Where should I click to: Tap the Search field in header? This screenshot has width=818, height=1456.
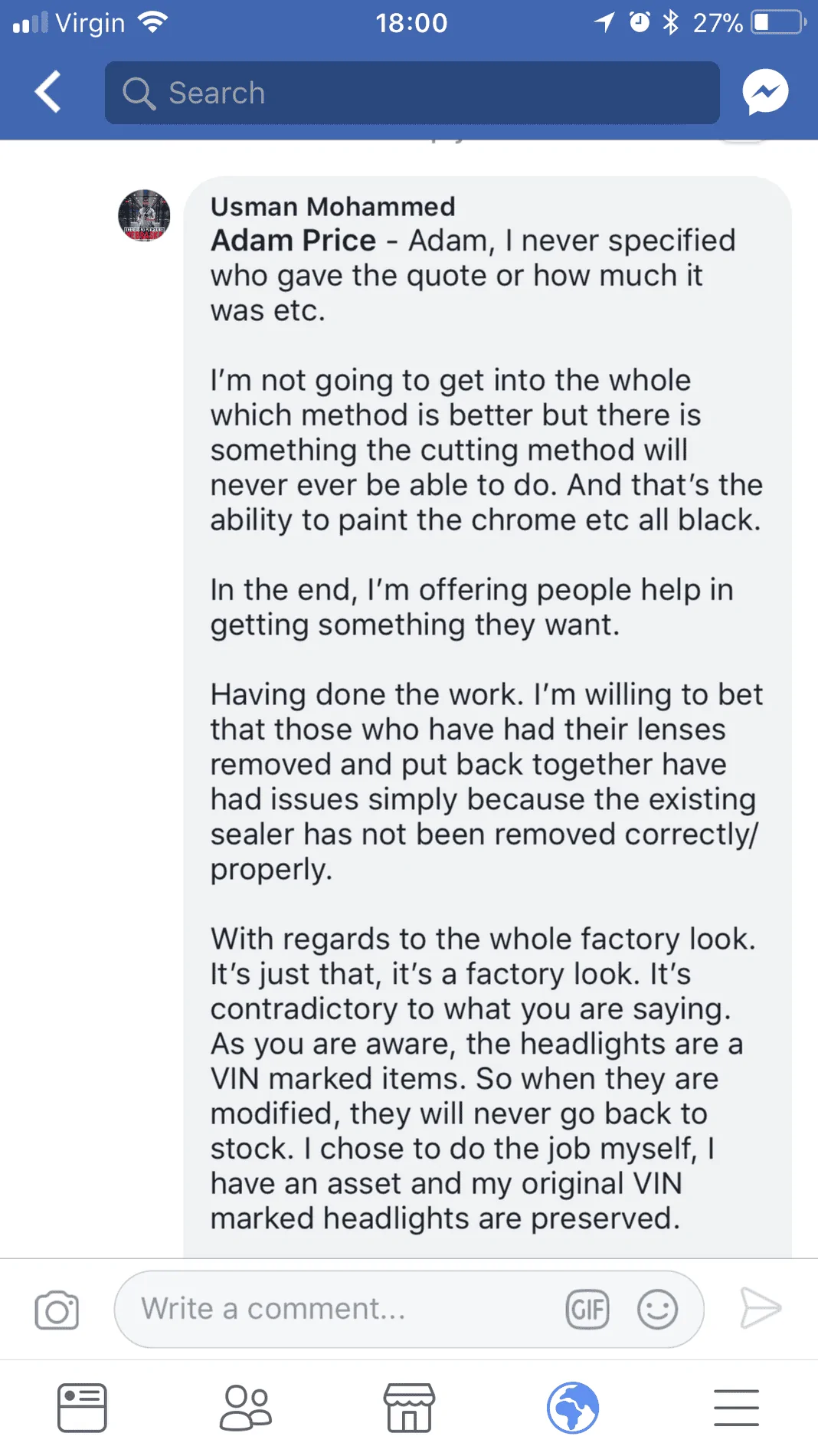point(412,93)
